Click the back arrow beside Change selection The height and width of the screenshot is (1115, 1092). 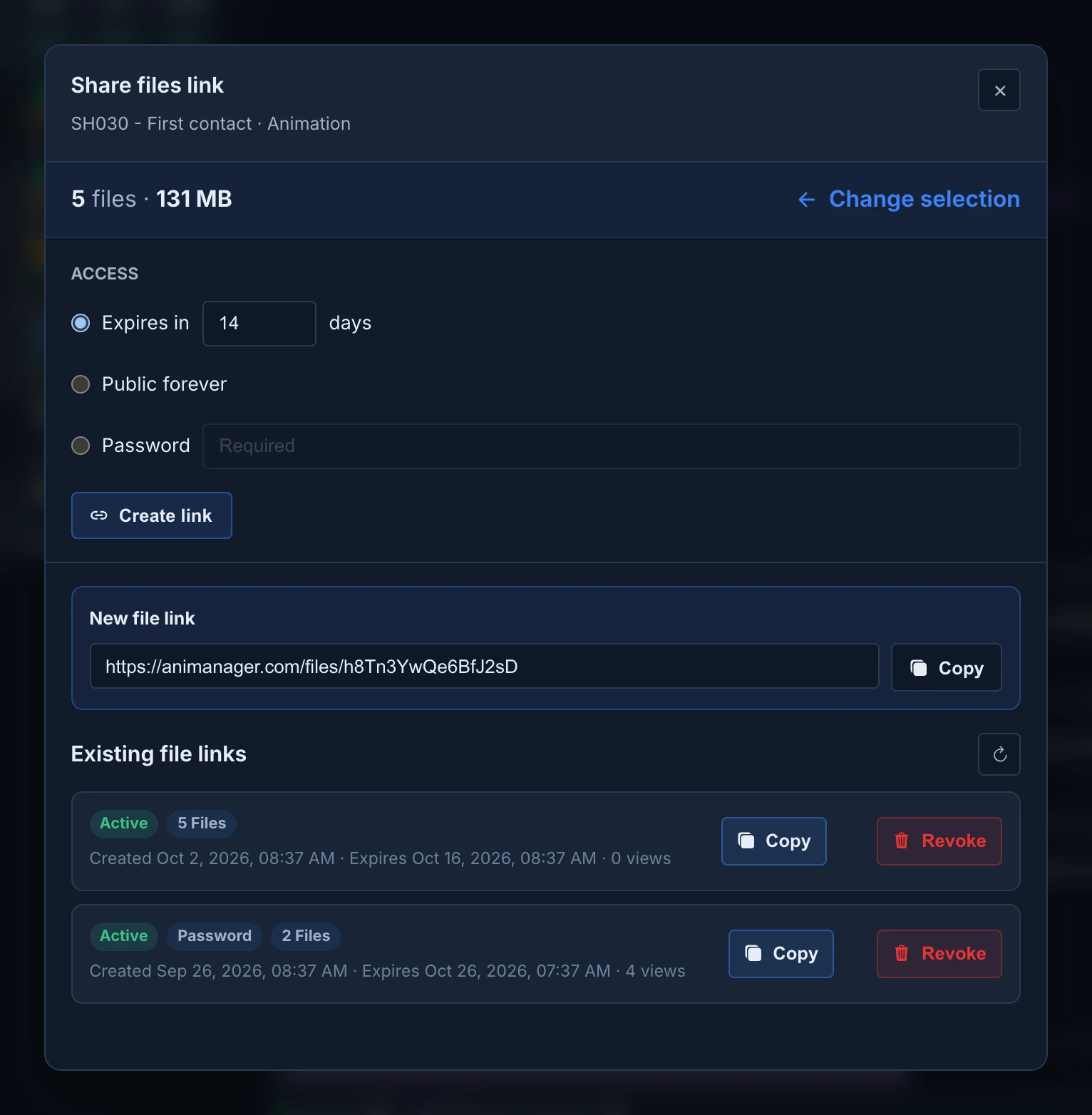coord(806,200)
